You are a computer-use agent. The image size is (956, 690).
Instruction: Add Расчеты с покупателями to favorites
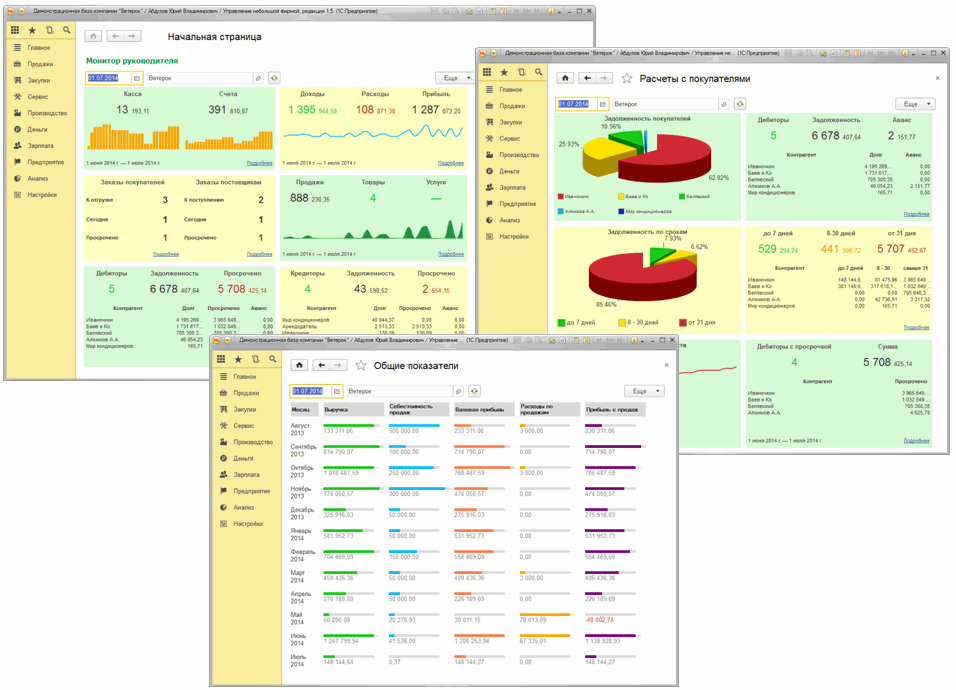pos(626,78)
